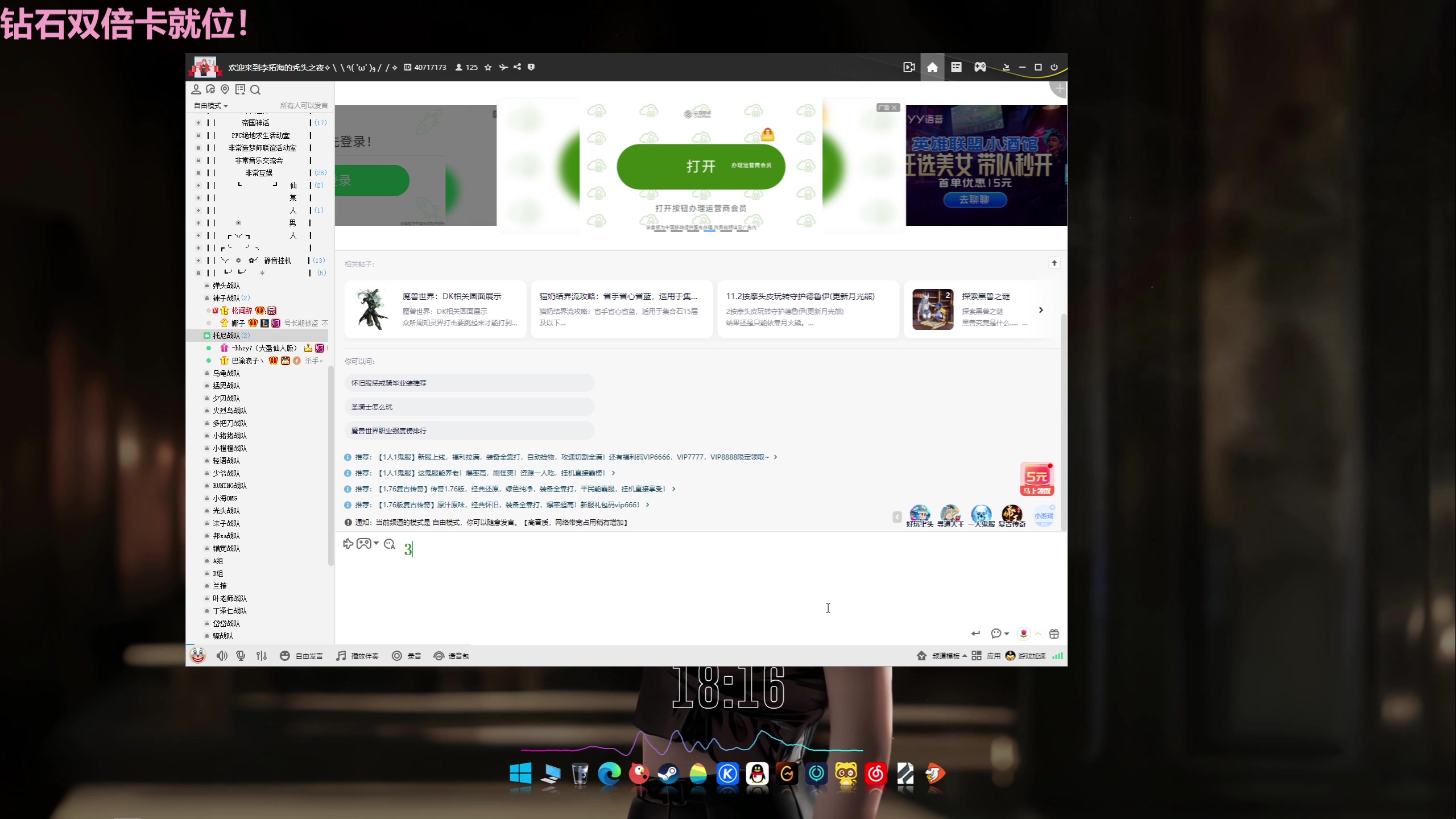
Task: Favorite the channel with the star icon
Action: point(488,67)
